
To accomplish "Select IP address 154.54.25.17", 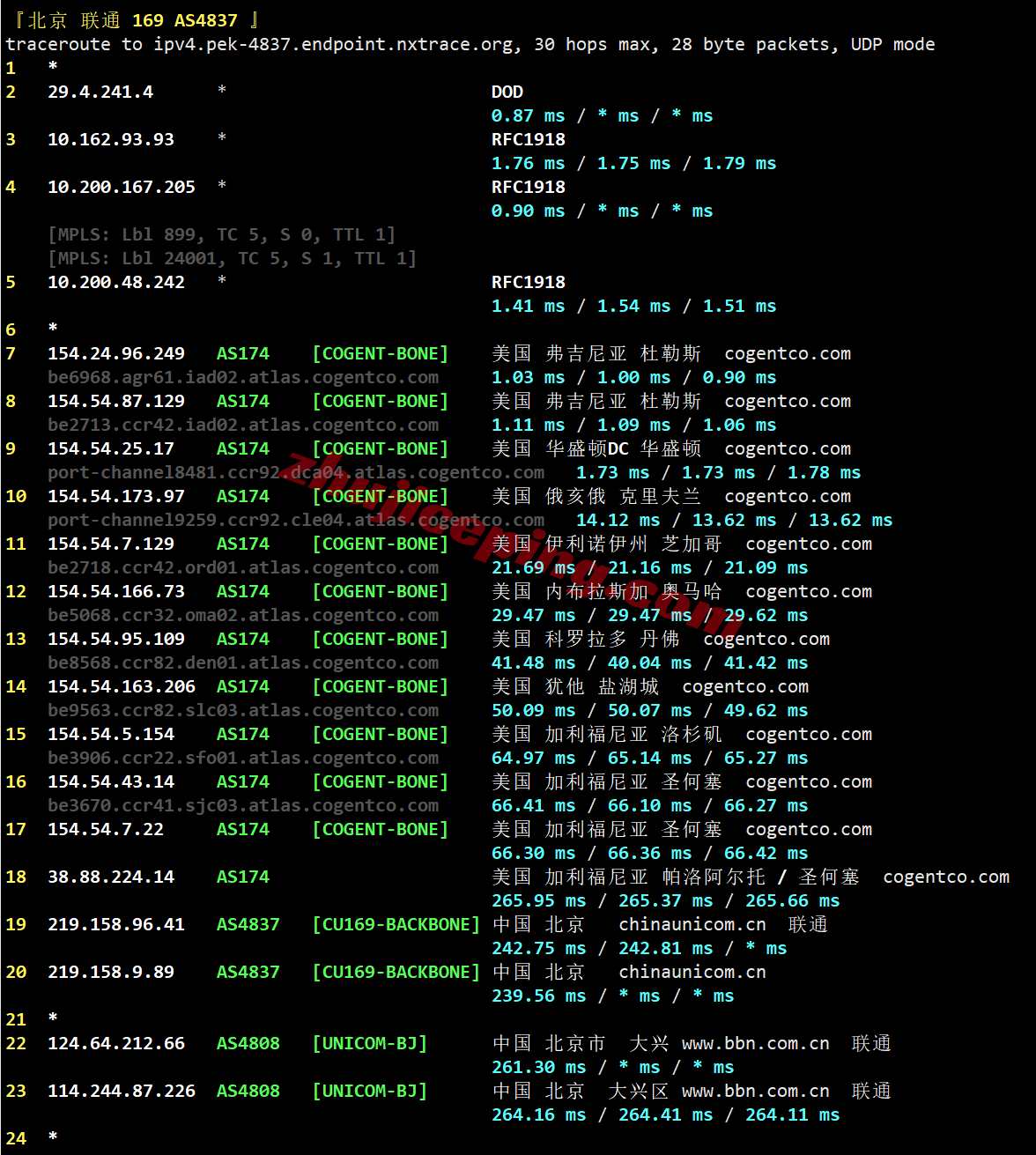I will tap(111, 448).
